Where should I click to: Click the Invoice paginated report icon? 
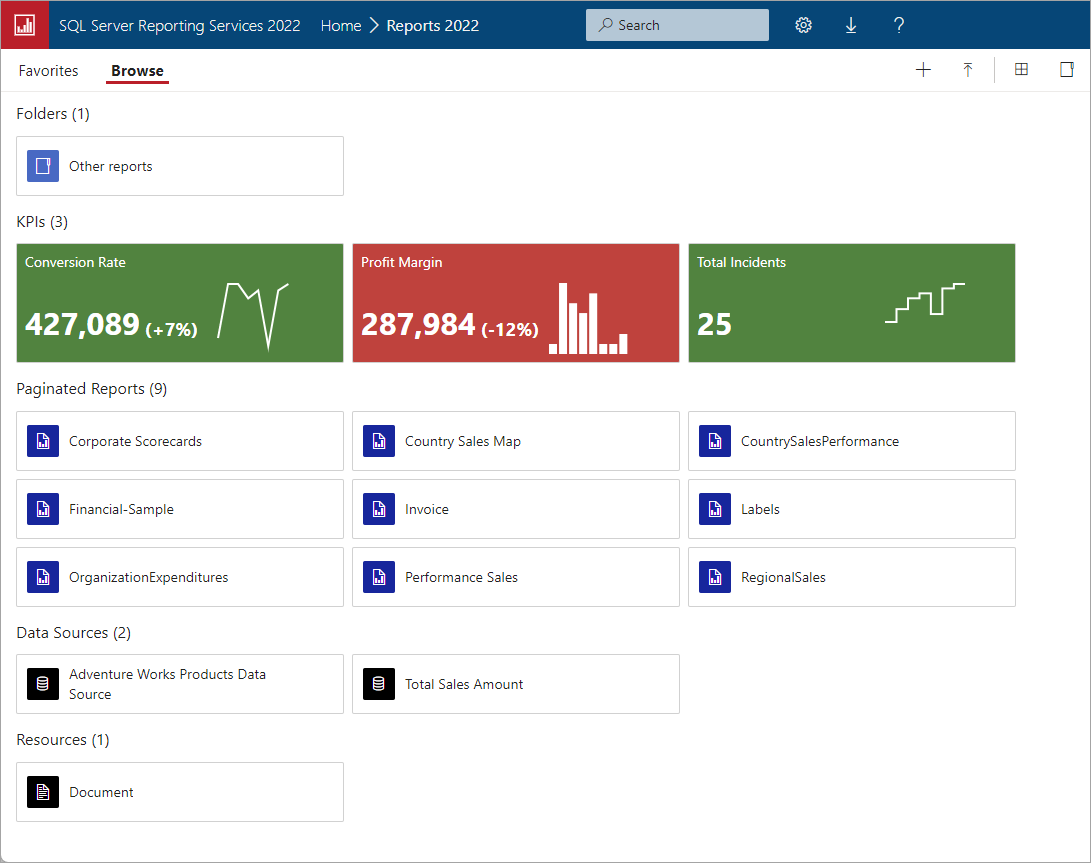[378, 509]
